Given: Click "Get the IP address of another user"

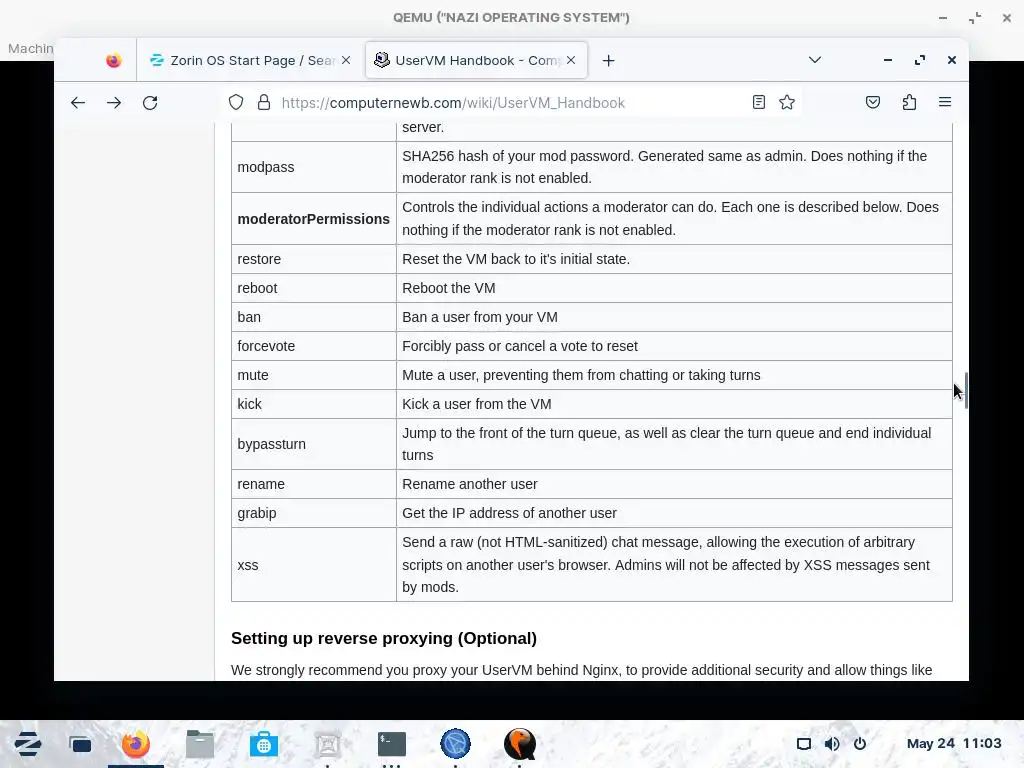Looking at the screenshot, I should [509, 513].
